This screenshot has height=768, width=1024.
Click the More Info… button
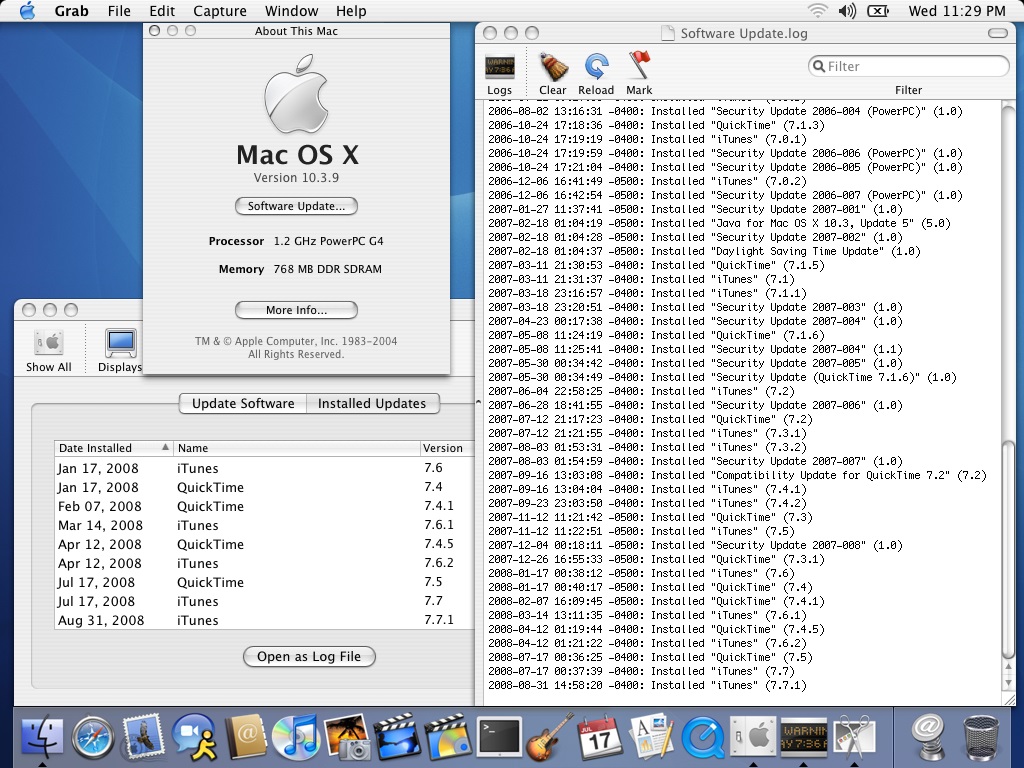pyautogui.click(x=296, y=310)
